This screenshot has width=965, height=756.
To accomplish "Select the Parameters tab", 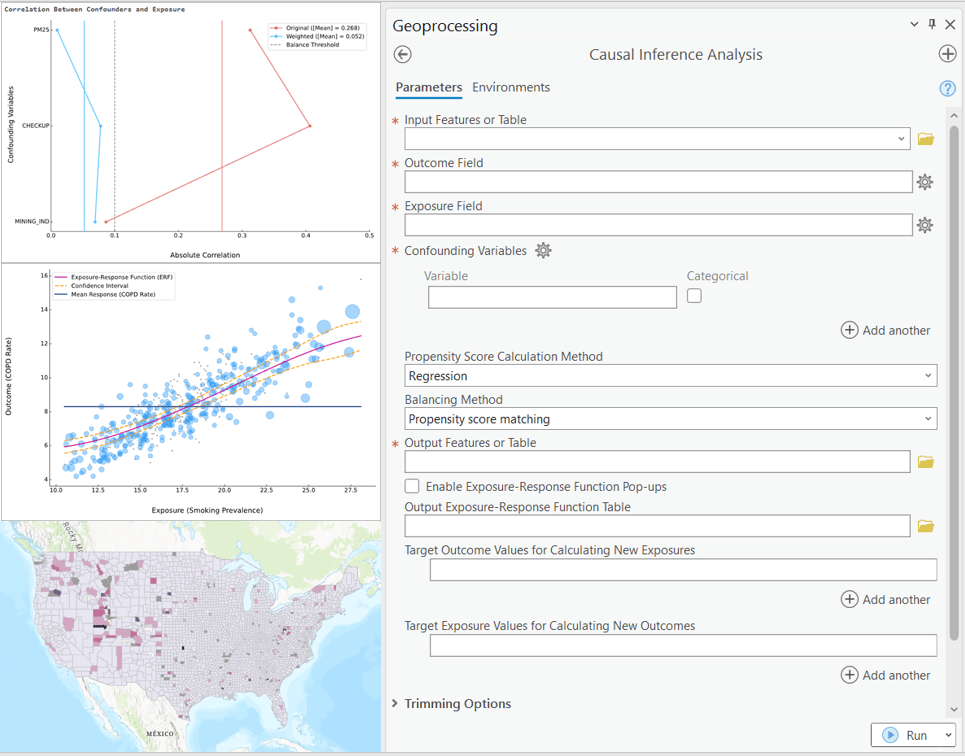I will [x=428, y=87].
